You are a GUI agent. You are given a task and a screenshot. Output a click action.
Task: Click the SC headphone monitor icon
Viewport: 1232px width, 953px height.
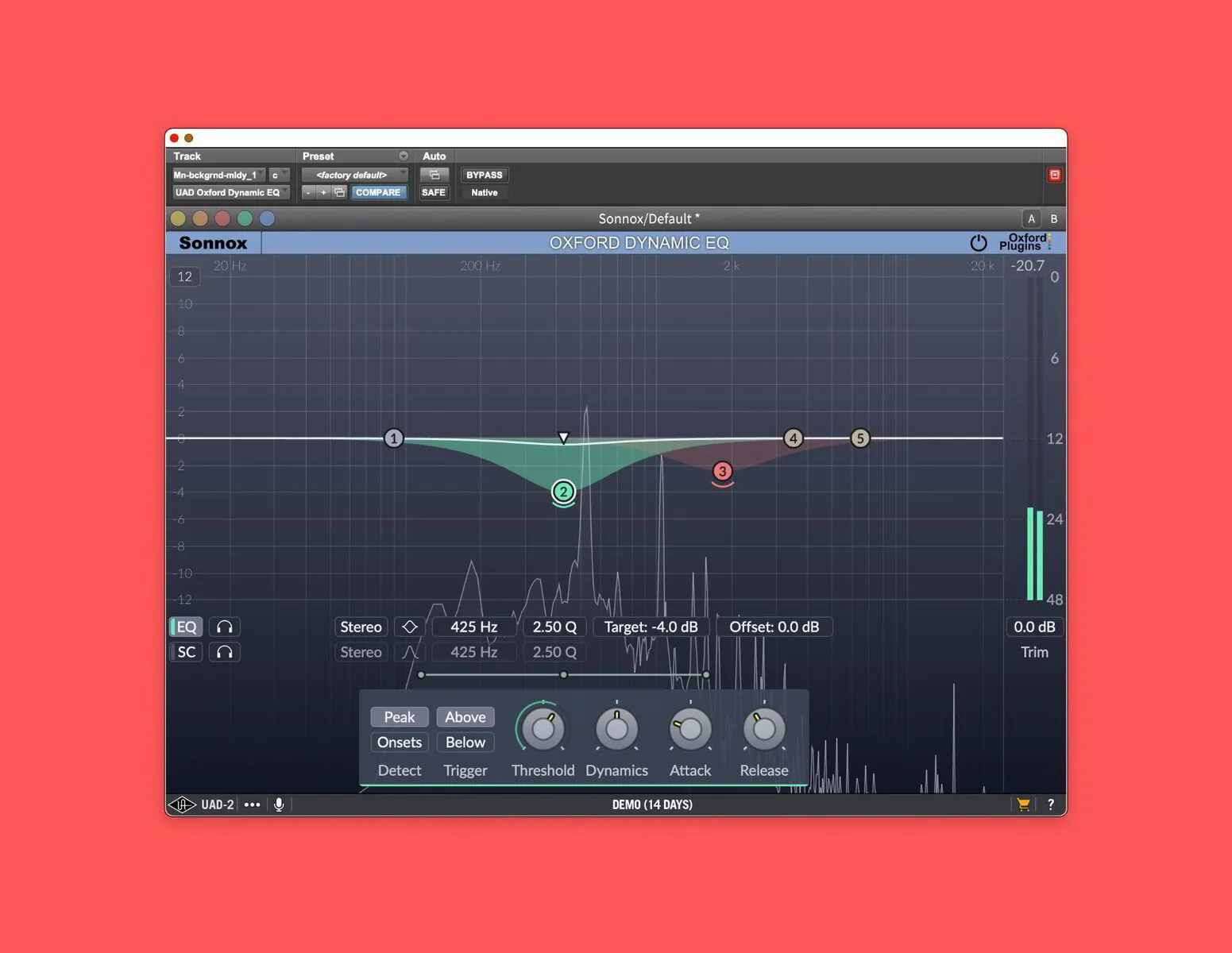click(x=225, y=652)
